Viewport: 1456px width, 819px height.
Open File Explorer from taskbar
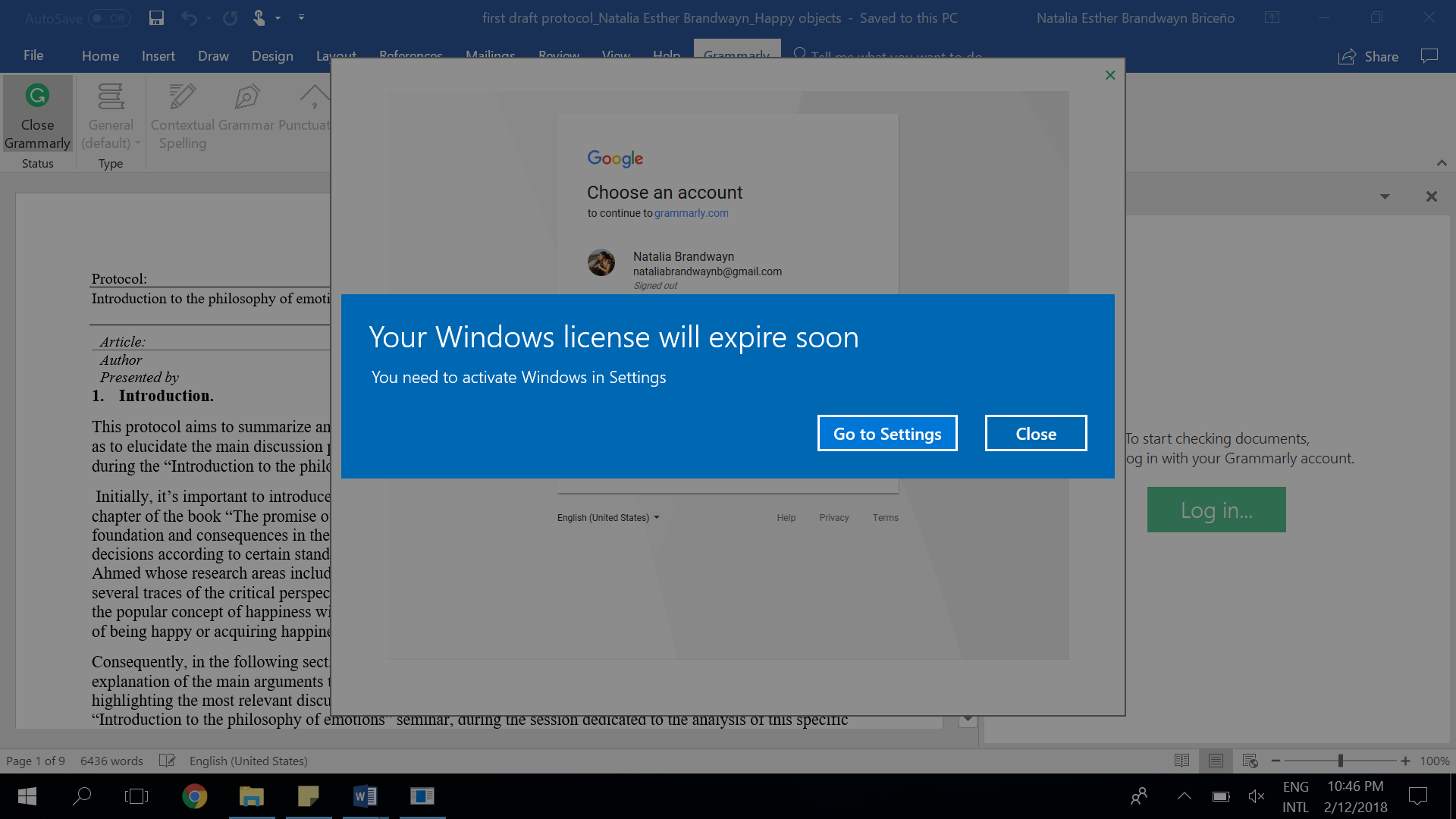tap(251, 796)
